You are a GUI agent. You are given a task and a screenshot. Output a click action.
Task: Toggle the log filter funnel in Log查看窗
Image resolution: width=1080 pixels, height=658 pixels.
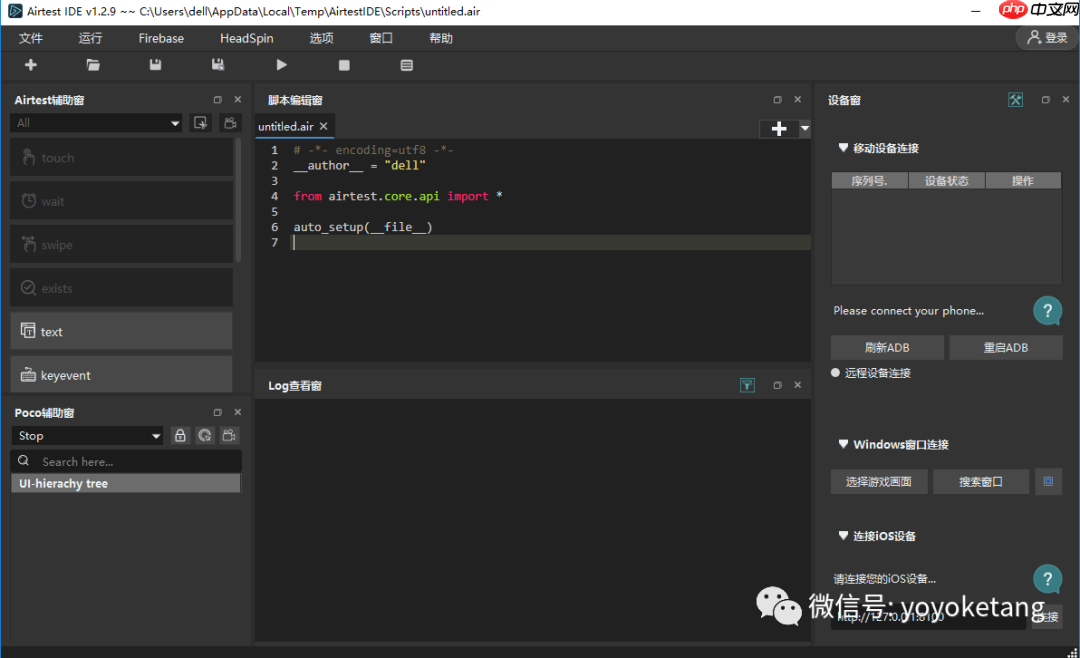point(746,384)
